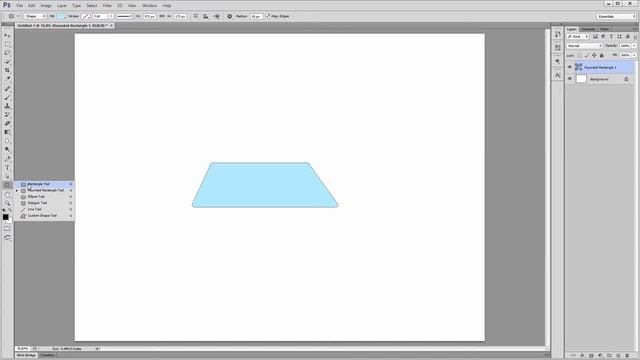Image resolution: width=640 pixels, height=360 pixels.
Task: Click the stroke color swatch in options bar
Action: tap(86, 16)
